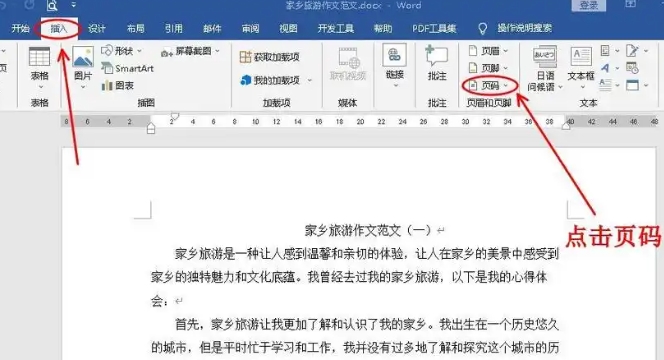The image size is (664, 360).
Task: Expand the 屏幕截图 screenshot dropdown
Action: point(218,51)
